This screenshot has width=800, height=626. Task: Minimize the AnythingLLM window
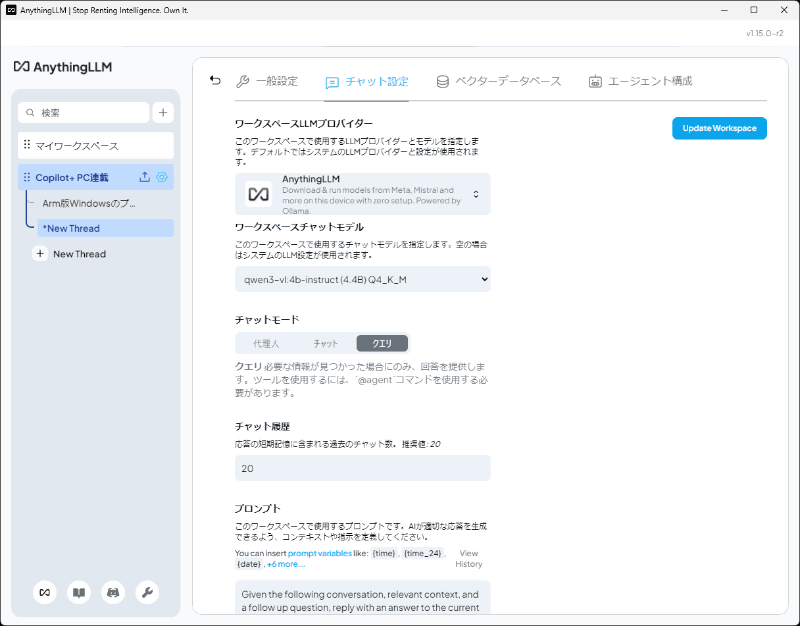(x=724, y=10)
